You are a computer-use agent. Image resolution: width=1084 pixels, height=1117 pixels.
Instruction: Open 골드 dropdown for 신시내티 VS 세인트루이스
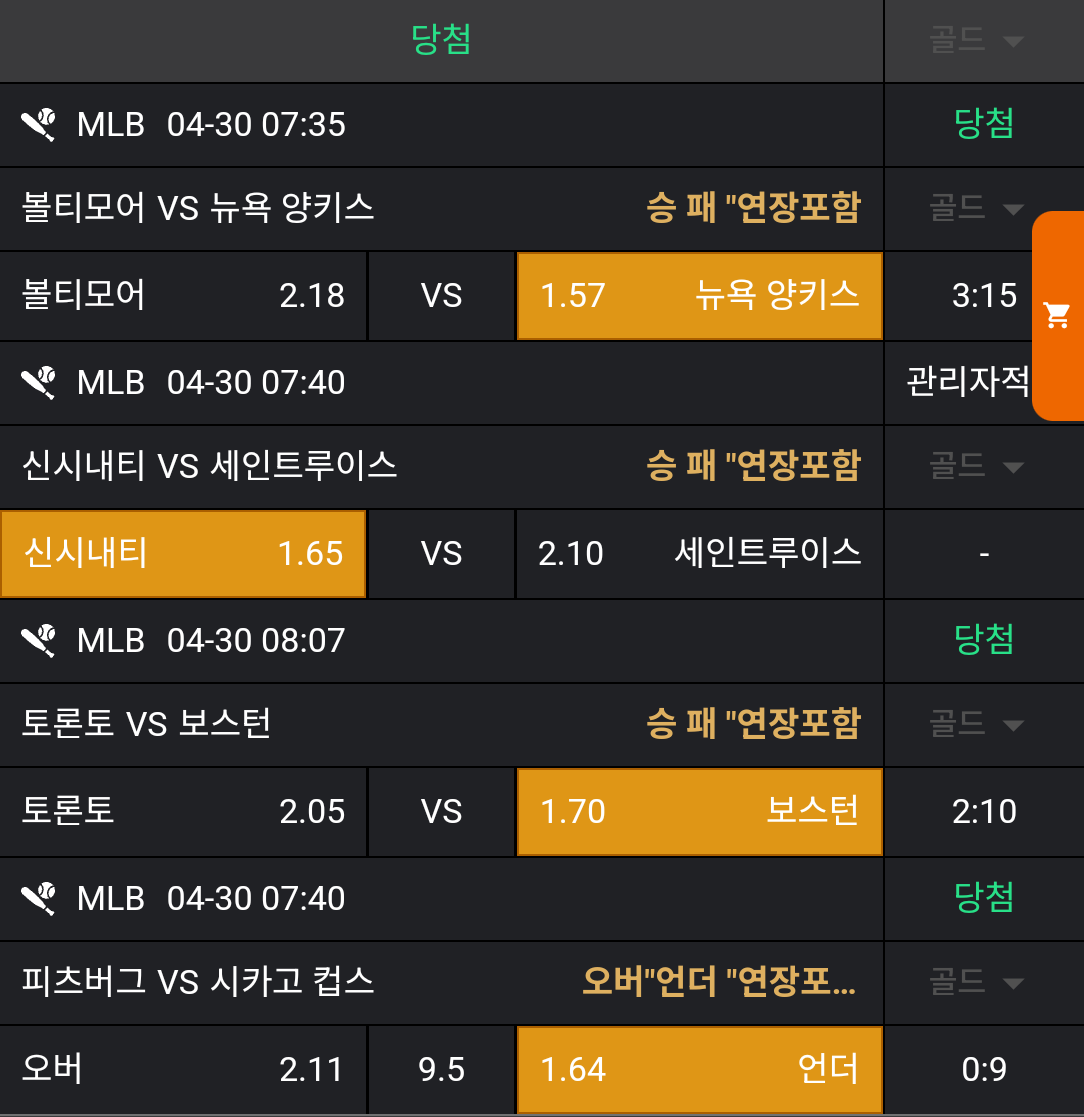pos(977,467)
